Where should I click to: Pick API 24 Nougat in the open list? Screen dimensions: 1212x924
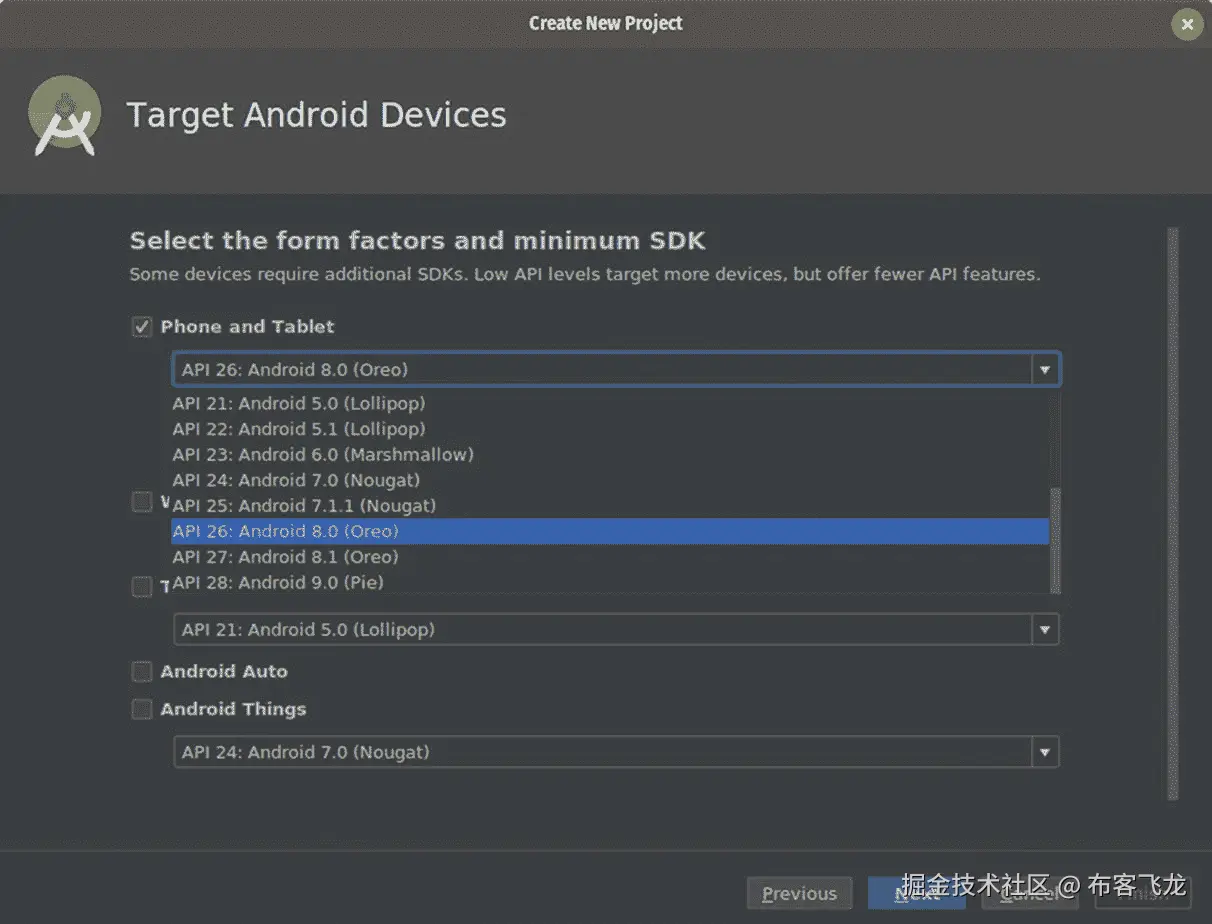pyautogui.click(x=296, y=480)
